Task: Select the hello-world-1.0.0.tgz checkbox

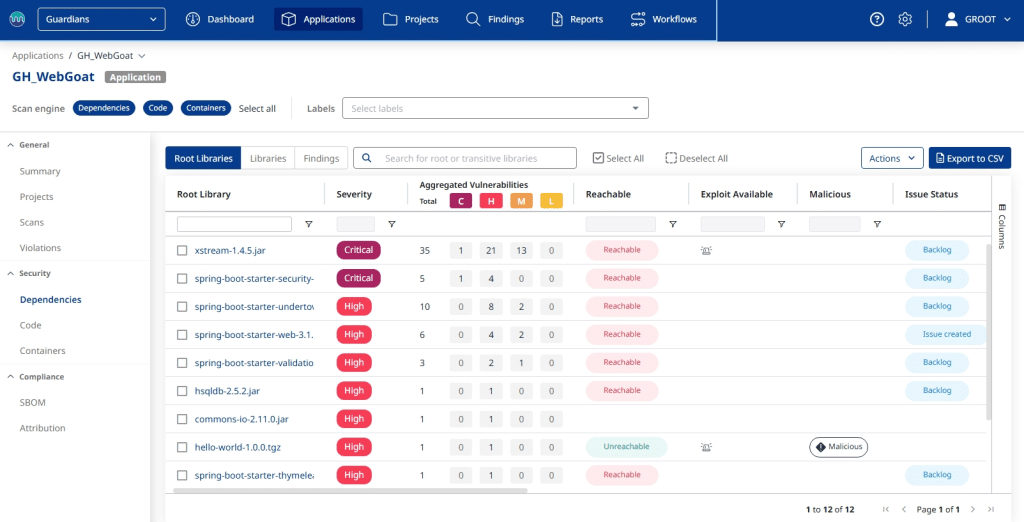Action: [x=182, y=447]
